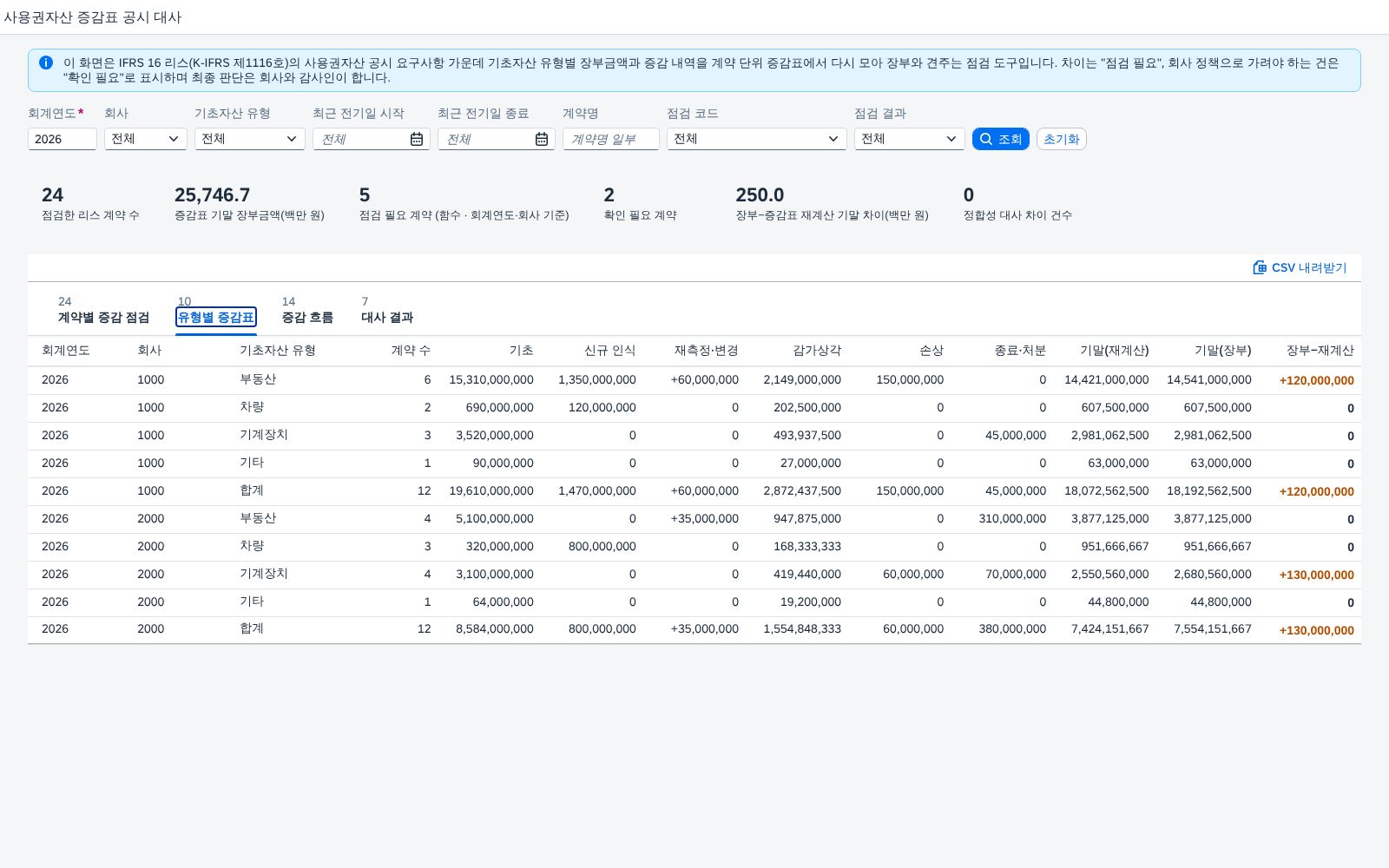The width and height of the screenshot is (1389, 868).
Task: Click the 점검한 리스 계약 수 KPI value 24
Action: 52,195
